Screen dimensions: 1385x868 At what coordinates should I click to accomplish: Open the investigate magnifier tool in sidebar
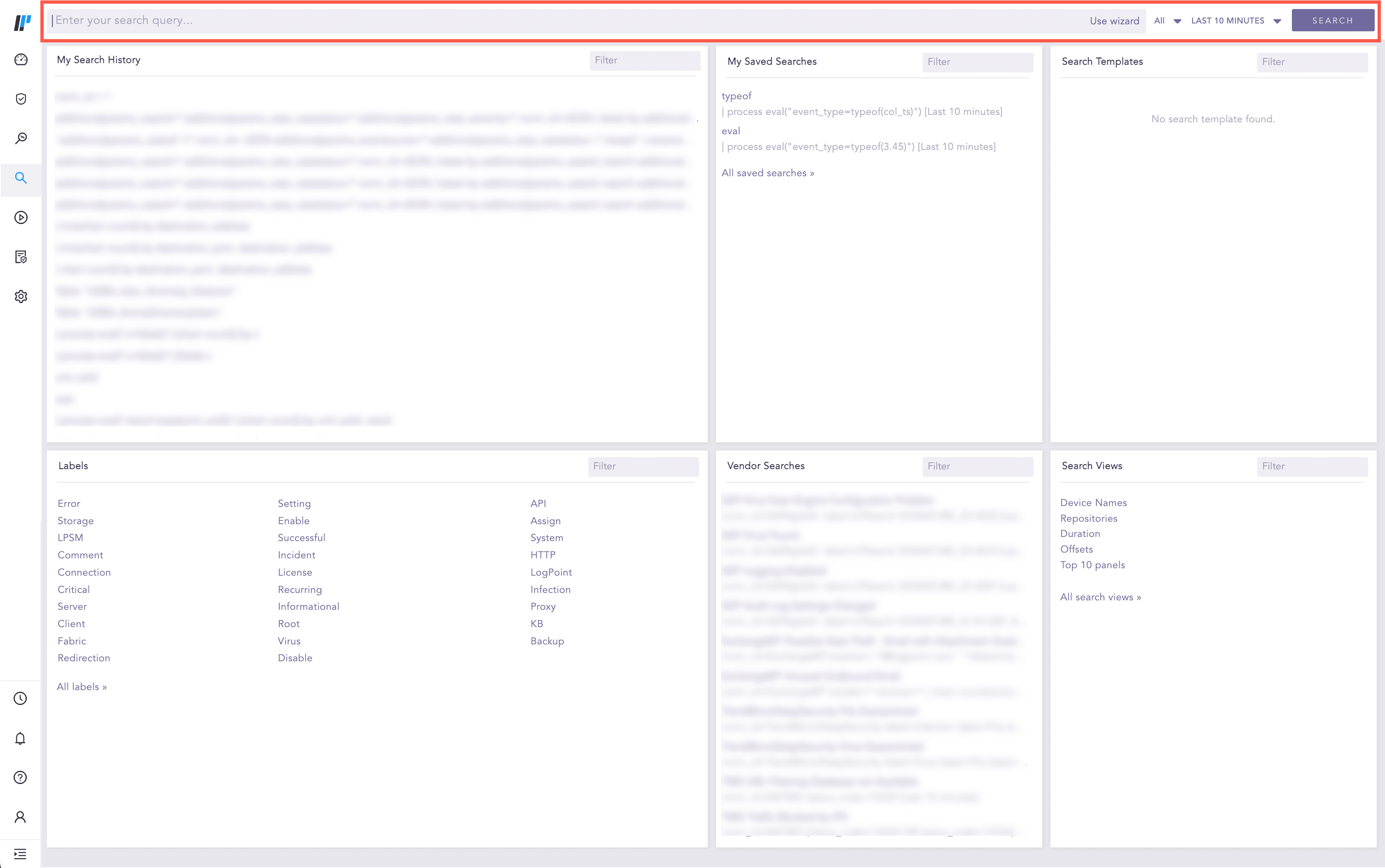pyautogui.click(x=21, y=138)
